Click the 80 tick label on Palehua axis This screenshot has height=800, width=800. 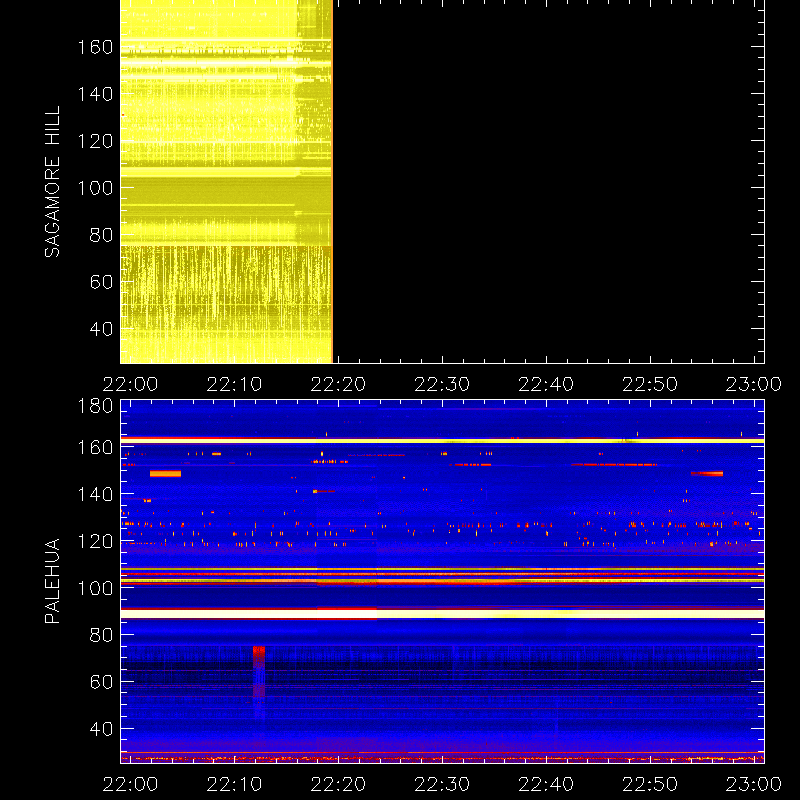(101, 635)
